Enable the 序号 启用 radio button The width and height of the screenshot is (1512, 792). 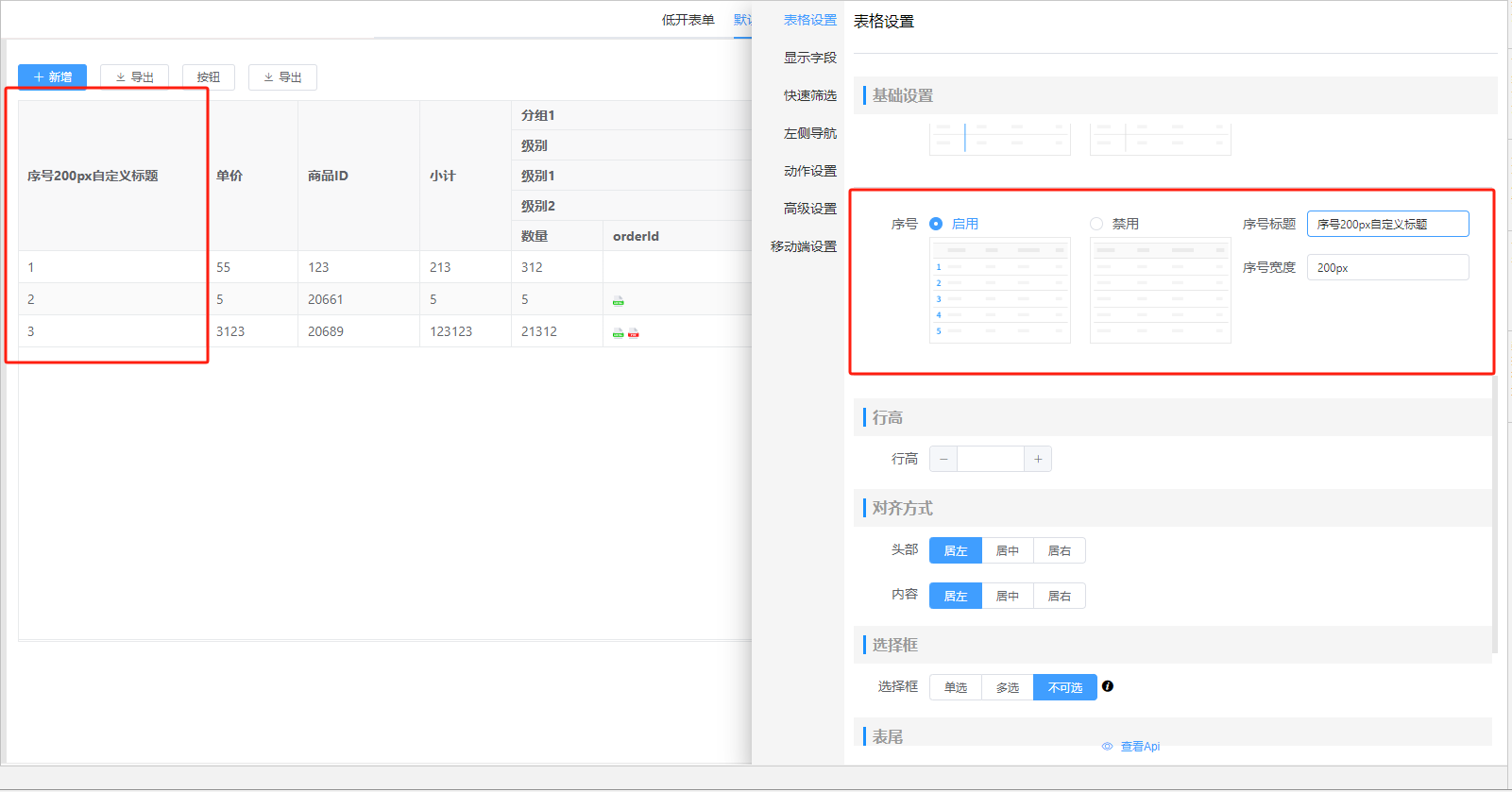point(936,224)
